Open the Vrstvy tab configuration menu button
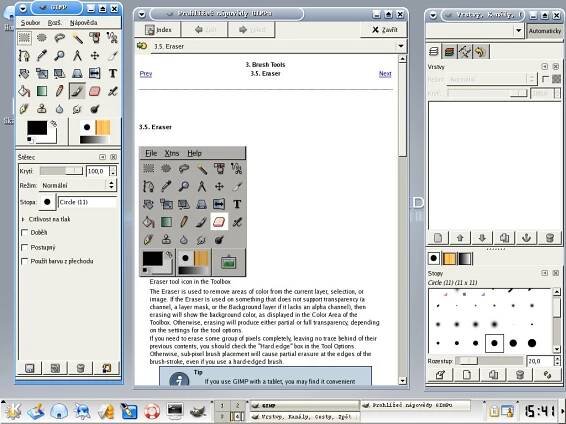Viewport: 566px width, 424px height. point(544,67)
